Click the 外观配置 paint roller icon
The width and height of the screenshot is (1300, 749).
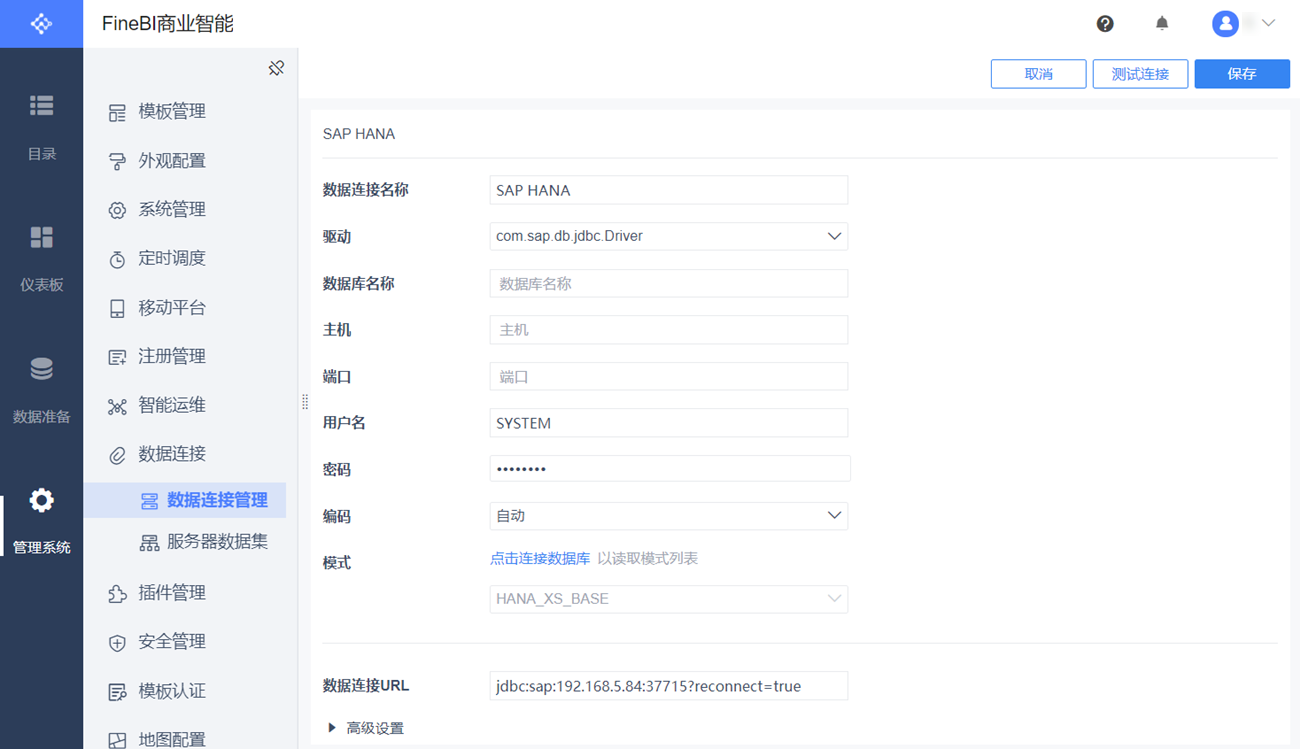117,161
